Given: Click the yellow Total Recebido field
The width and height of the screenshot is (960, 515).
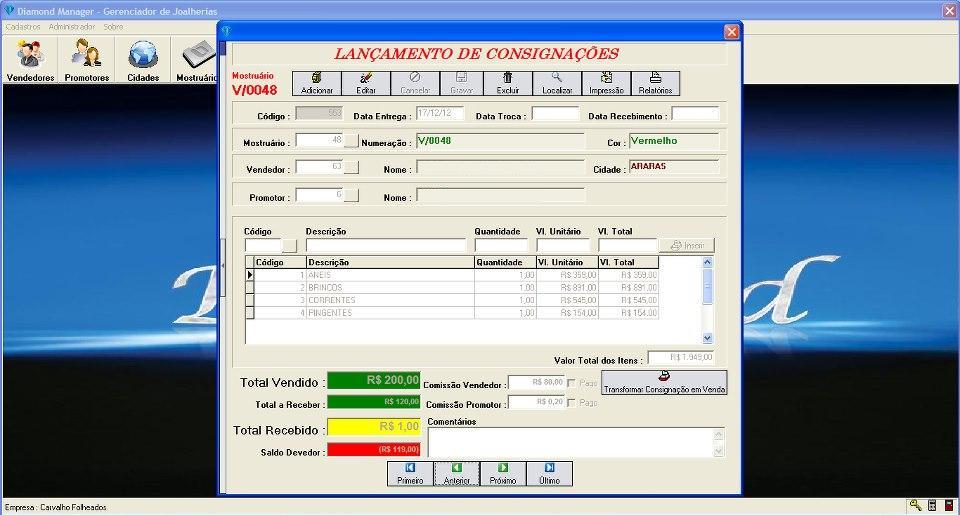Looking at the screenshot, I should pos(374,428).
